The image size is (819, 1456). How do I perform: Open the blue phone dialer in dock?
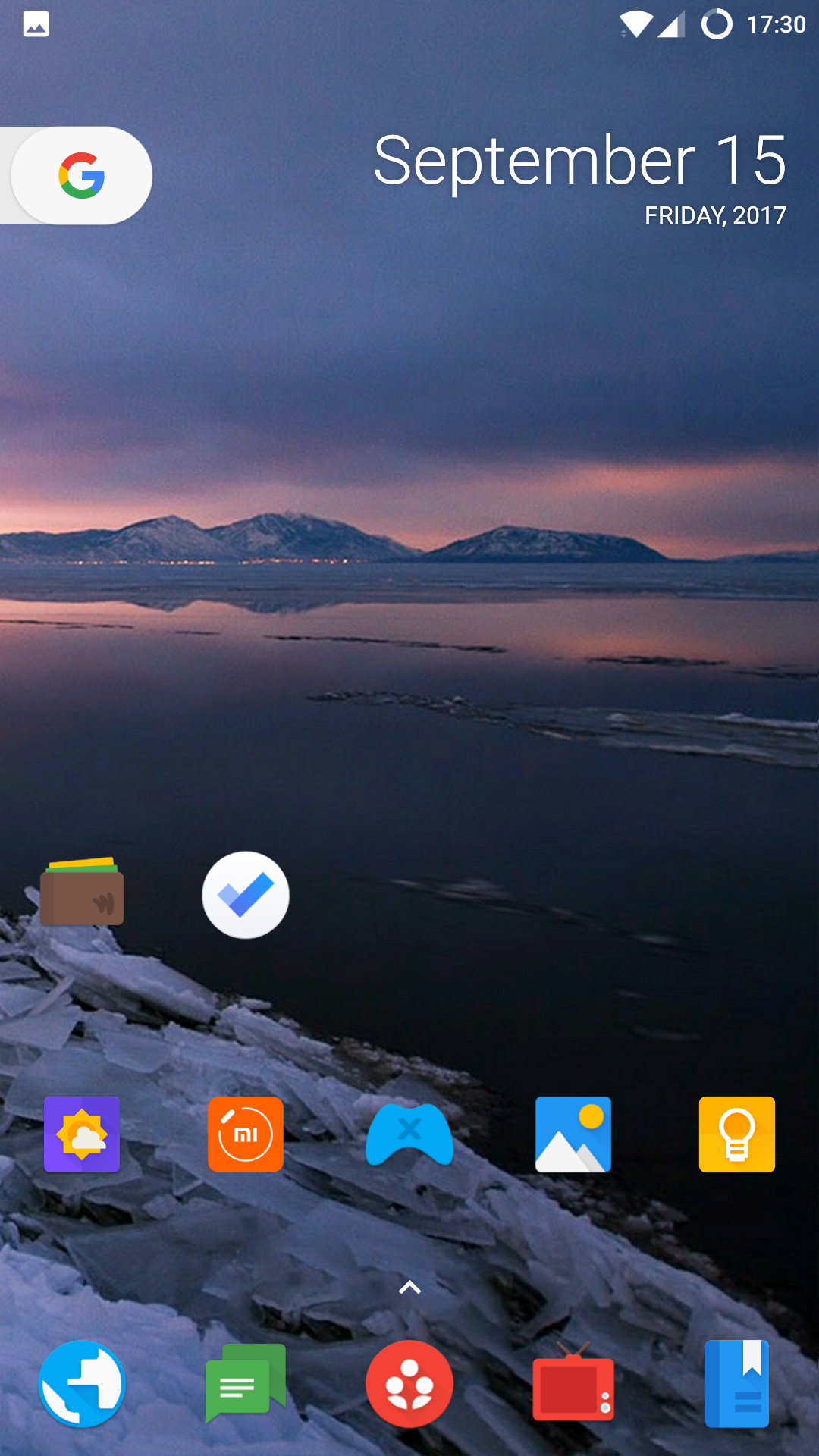82,1384
